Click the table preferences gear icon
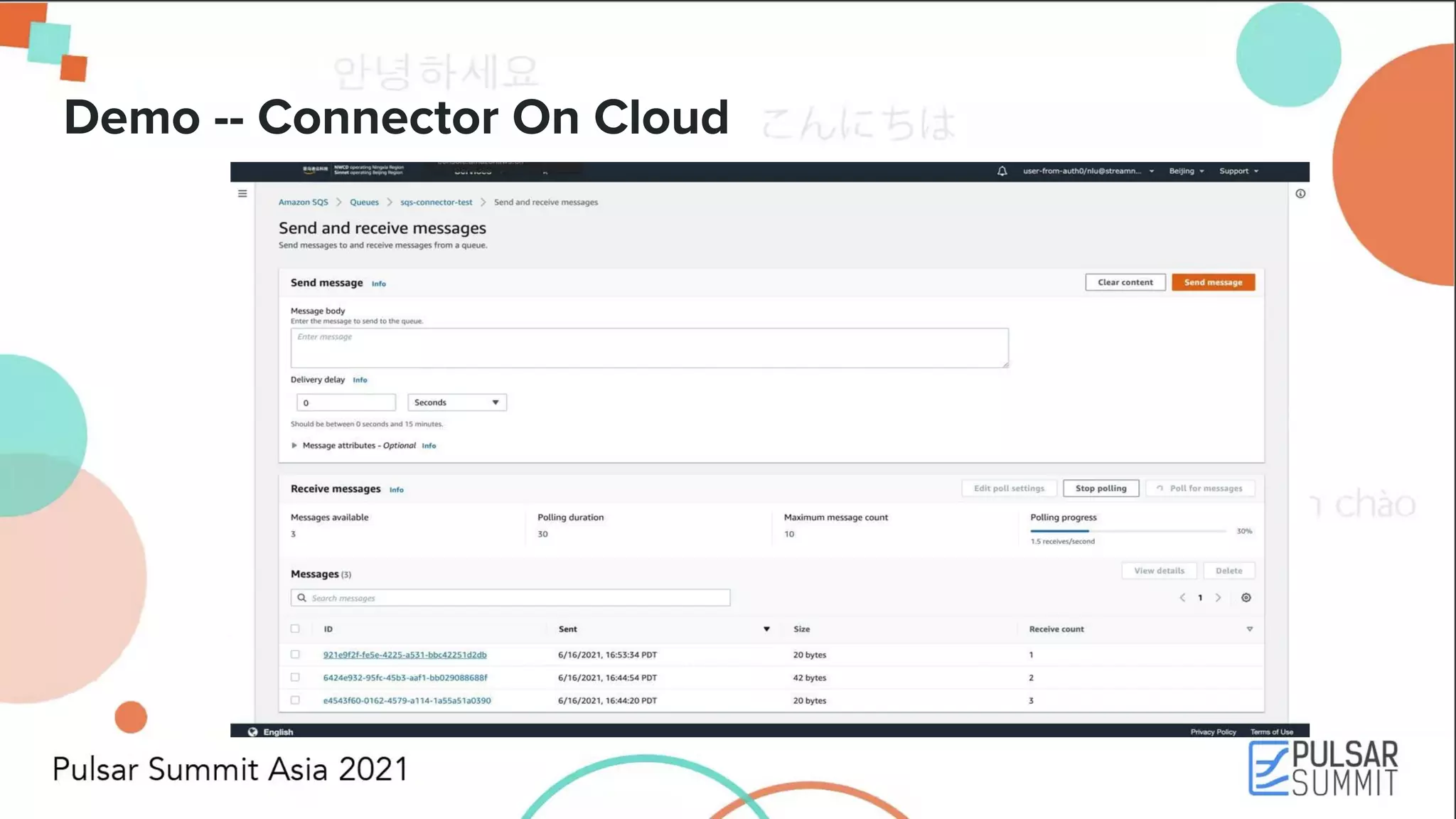 pos(1246,598)
